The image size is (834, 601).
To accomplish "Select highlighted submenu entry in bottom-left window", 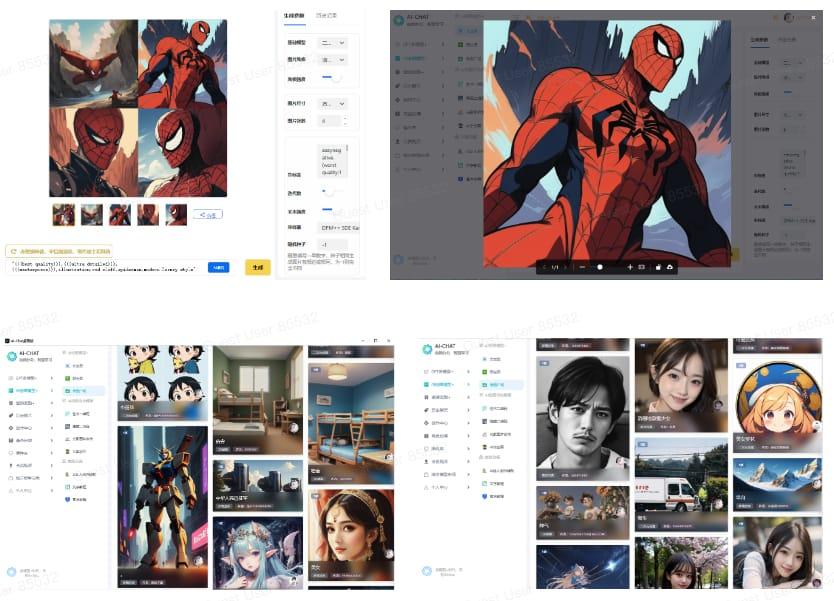I will pos(84,390).
